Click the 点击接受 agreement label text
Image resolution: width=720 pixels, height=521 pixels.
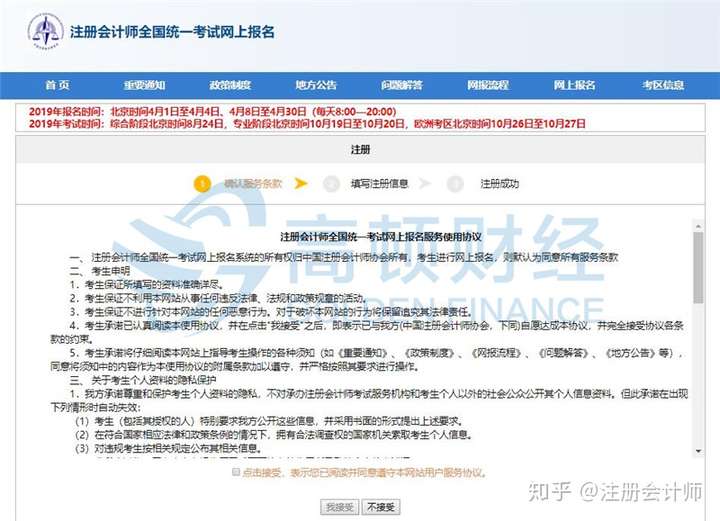click(364, 472)
